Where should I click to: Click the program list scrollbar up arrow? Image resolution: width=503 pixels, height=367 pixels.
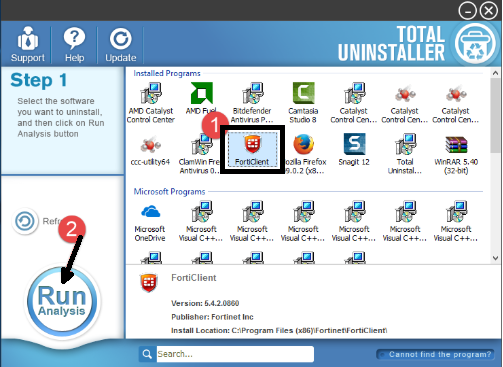(495, 73)
